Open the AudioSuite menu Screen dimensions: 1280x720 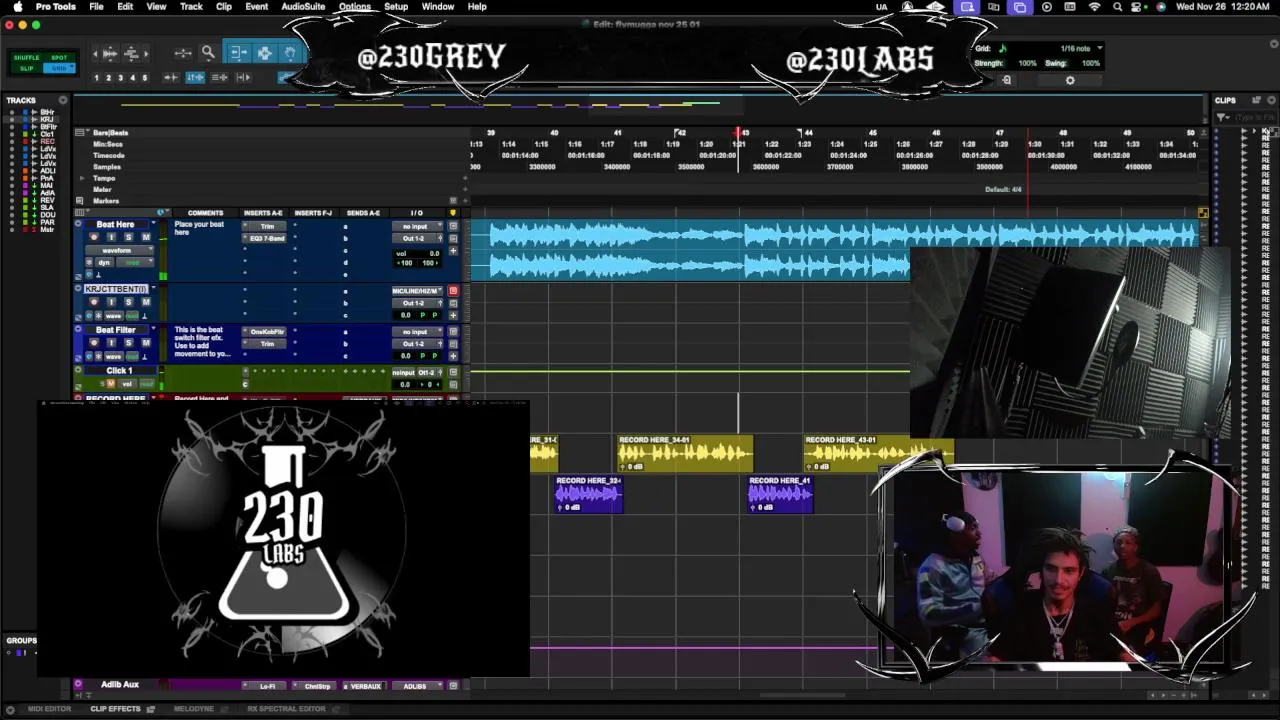[x=303, y=7]
